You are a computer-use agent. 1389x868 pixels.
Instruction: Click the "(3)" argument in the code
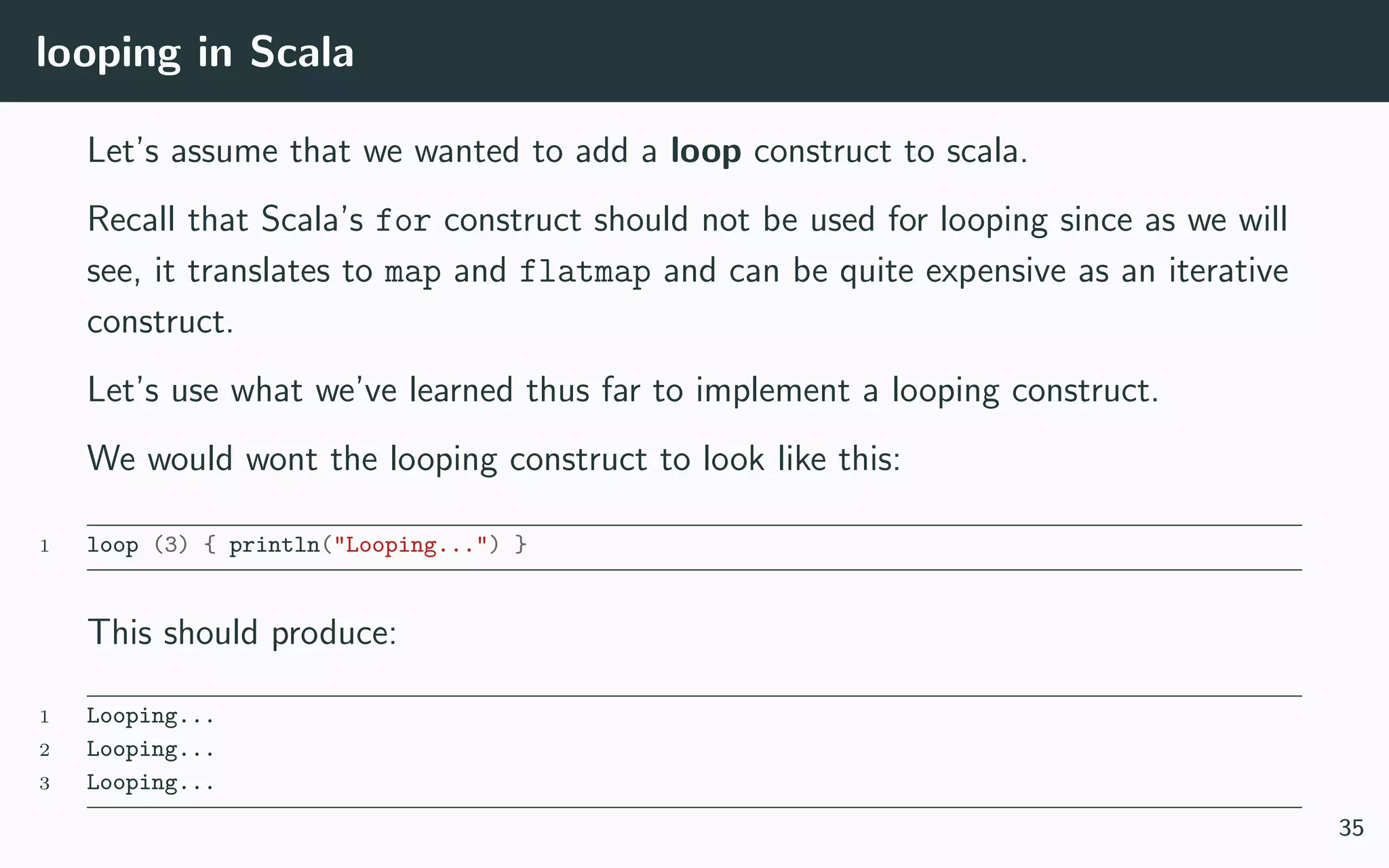coord(171,545)
